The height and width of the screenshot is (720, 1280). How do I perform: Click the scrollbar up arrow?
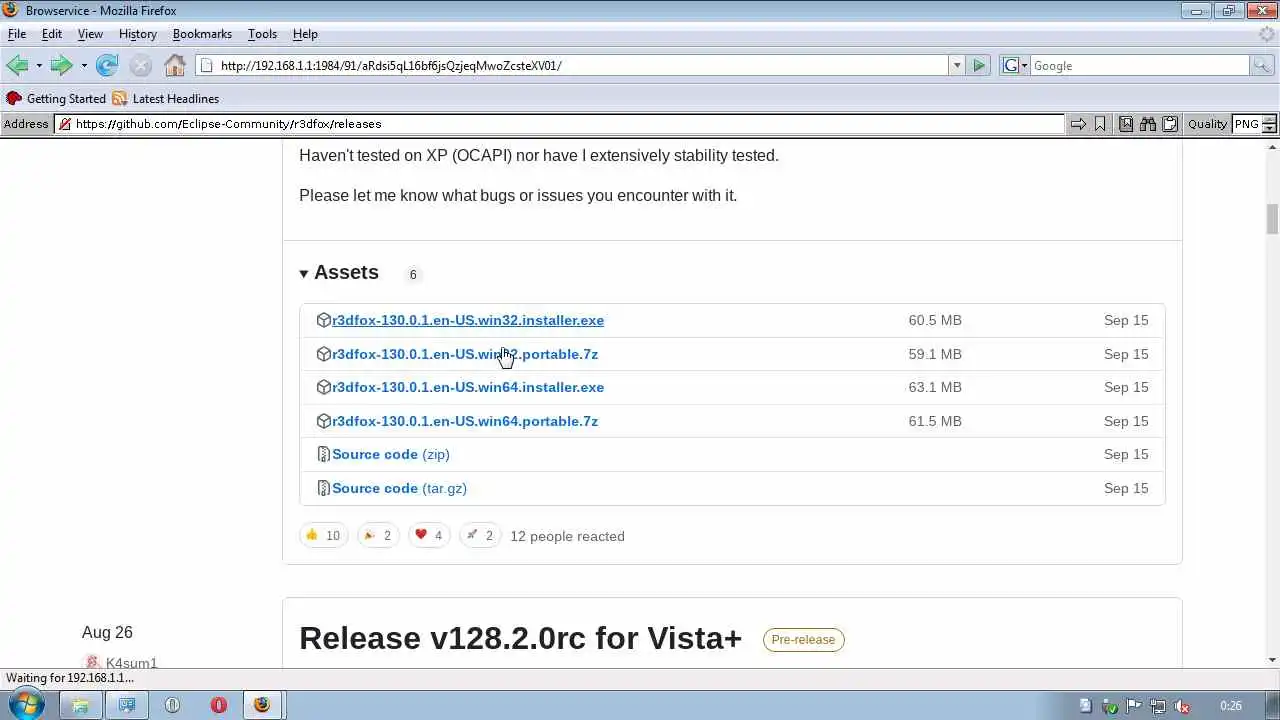click(1272, 147)
